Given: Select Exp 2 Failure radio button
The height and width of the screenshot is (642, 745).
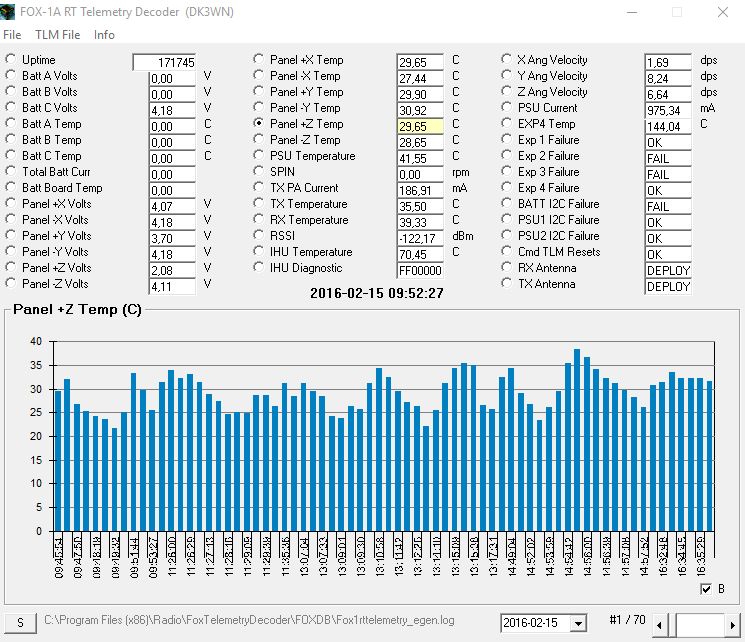Looking at the screenshot, I should (x=506, y=155).
